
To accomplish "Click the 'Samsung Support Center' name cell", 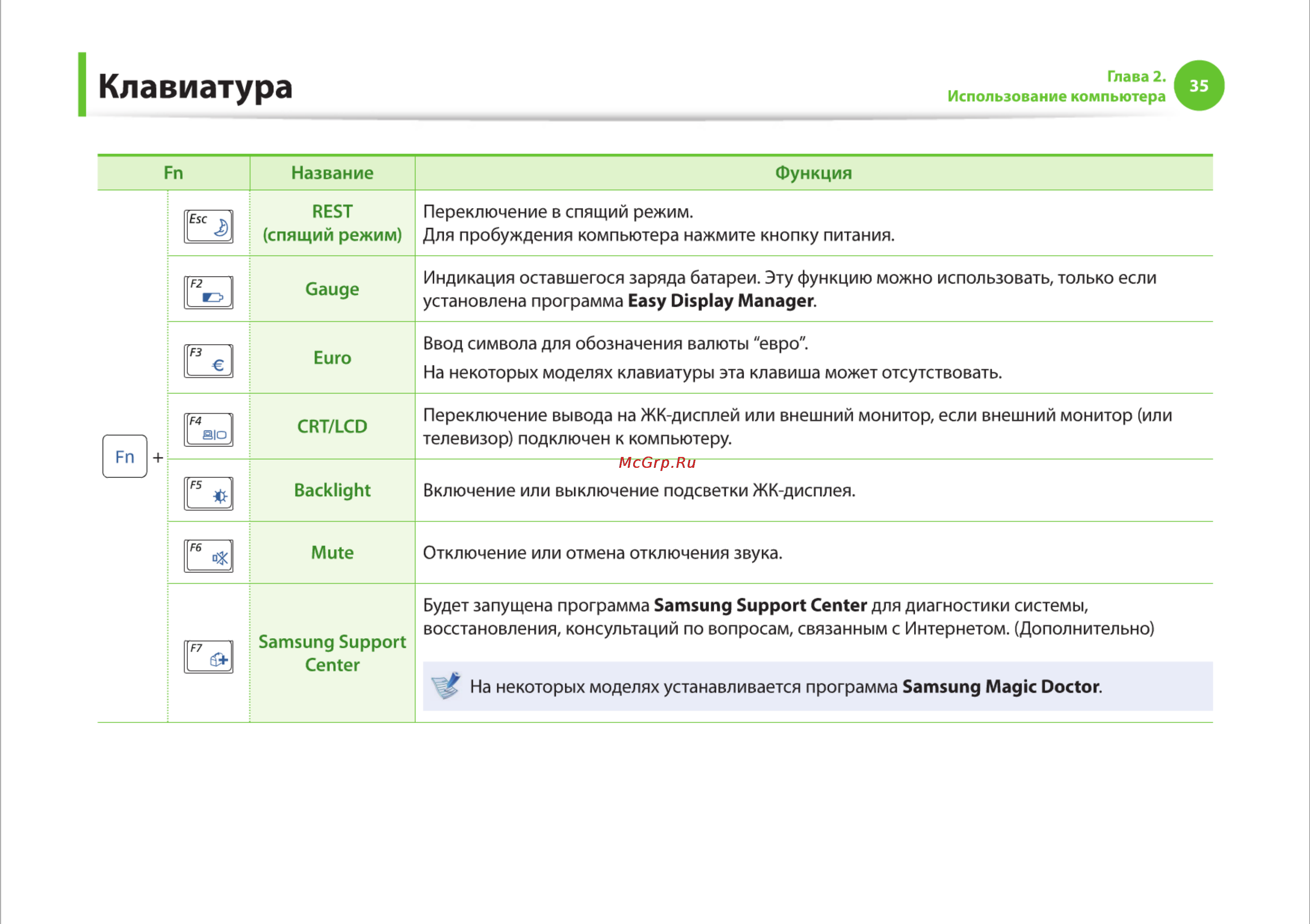I will coord(332,653).
